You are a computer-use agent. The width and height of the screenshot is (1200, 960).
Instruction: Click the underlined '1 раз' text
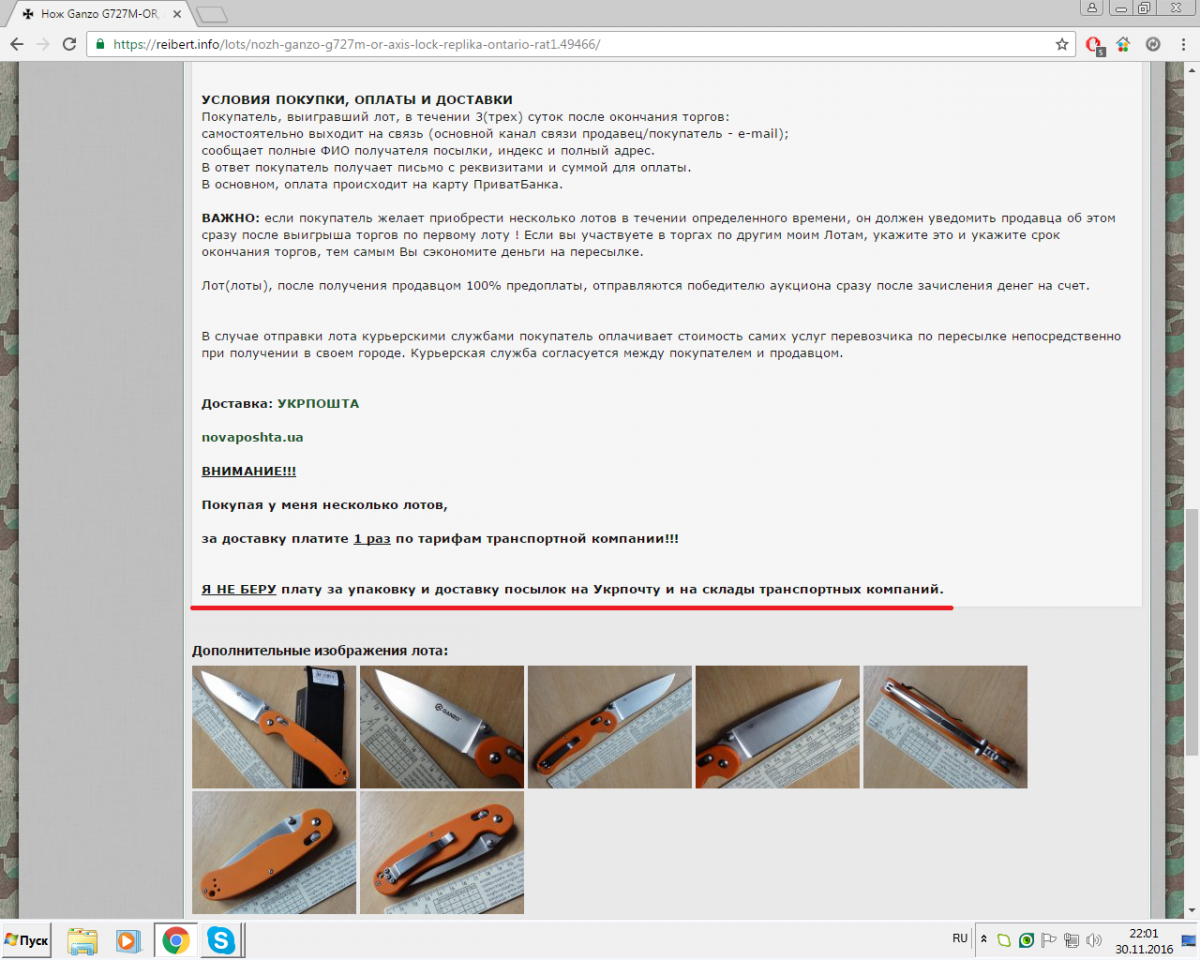pos(372,538)
